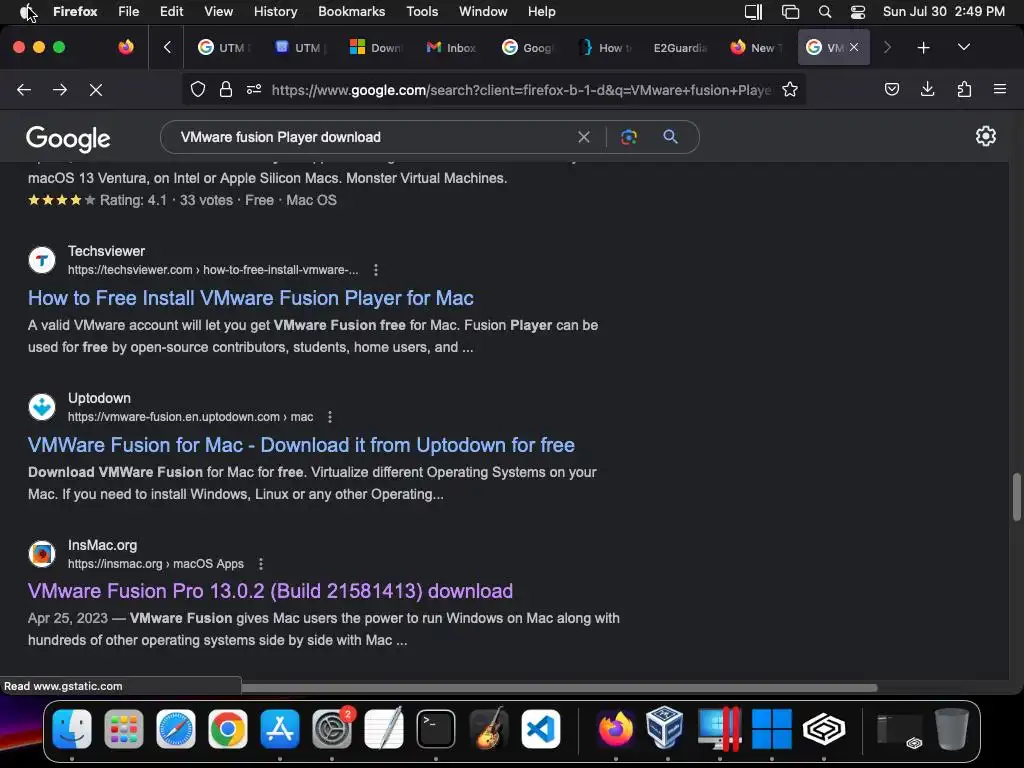Image resolution: width=1024 pixels, height=768 pixels.
Task: Open VirtualBox from the dock
Action: click(665, 728)
